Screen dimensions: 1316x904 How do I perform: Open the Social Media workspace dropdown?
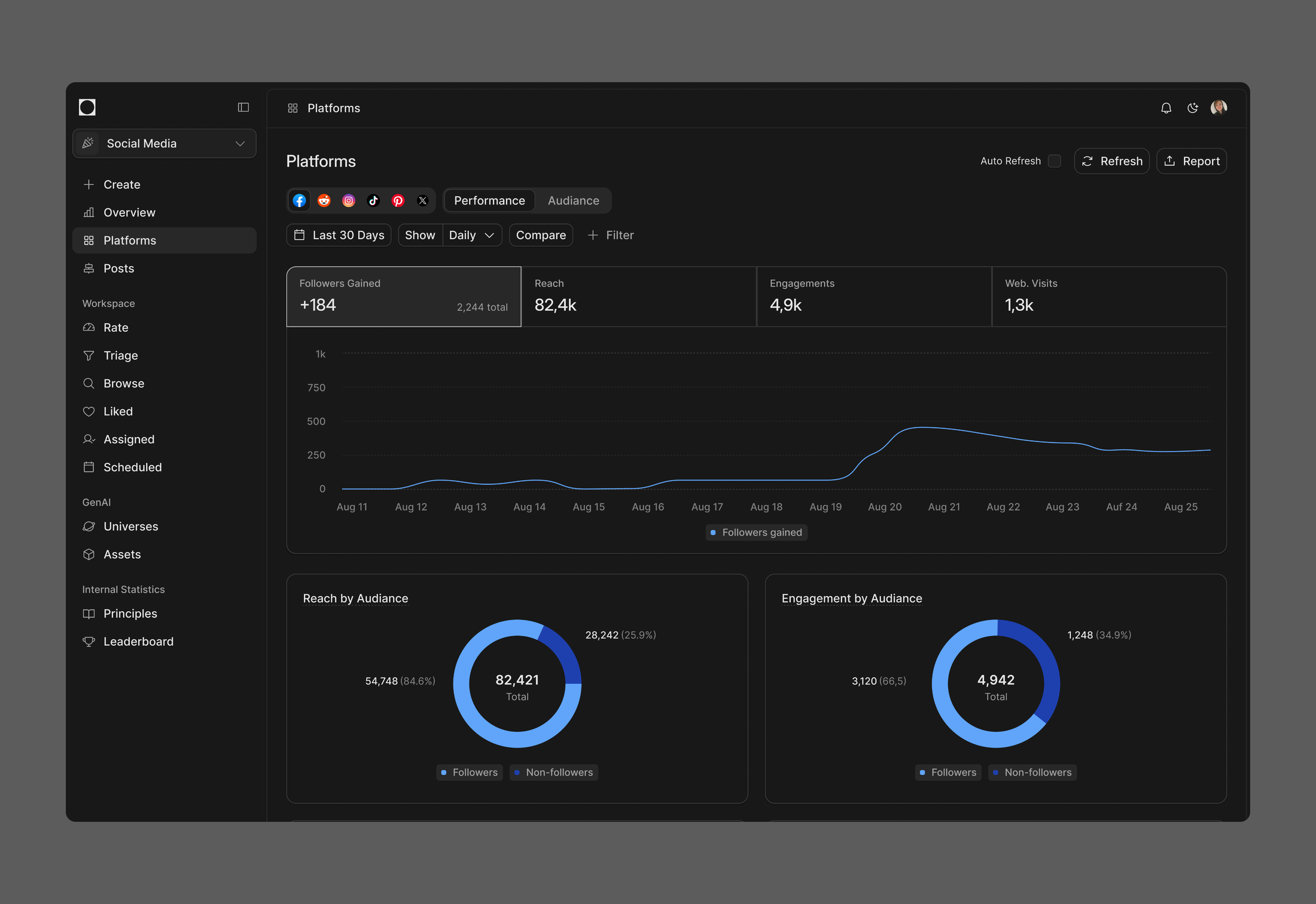pyautogui.click(x=164, y=143)
